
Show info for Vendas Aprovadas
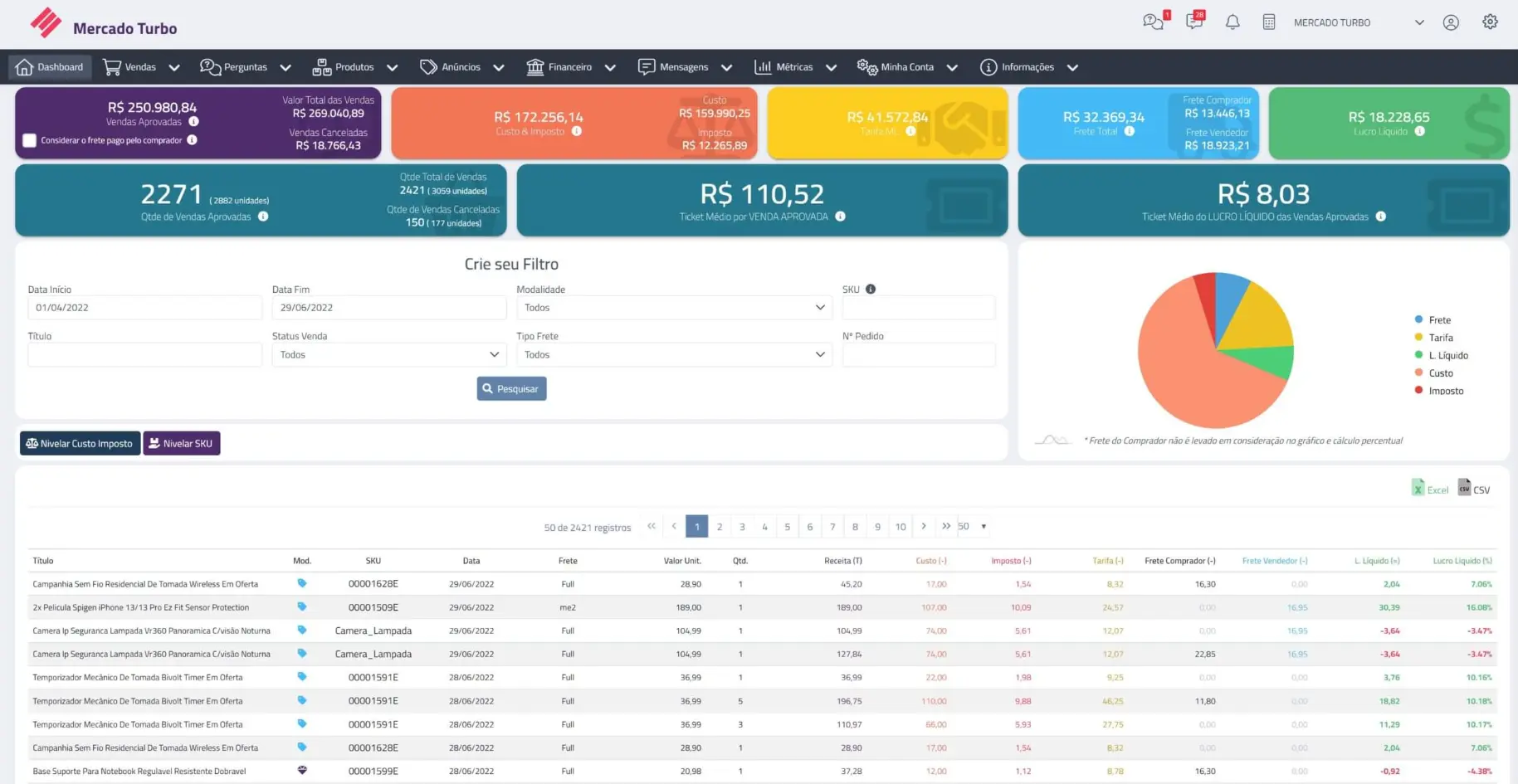[193, 122]
